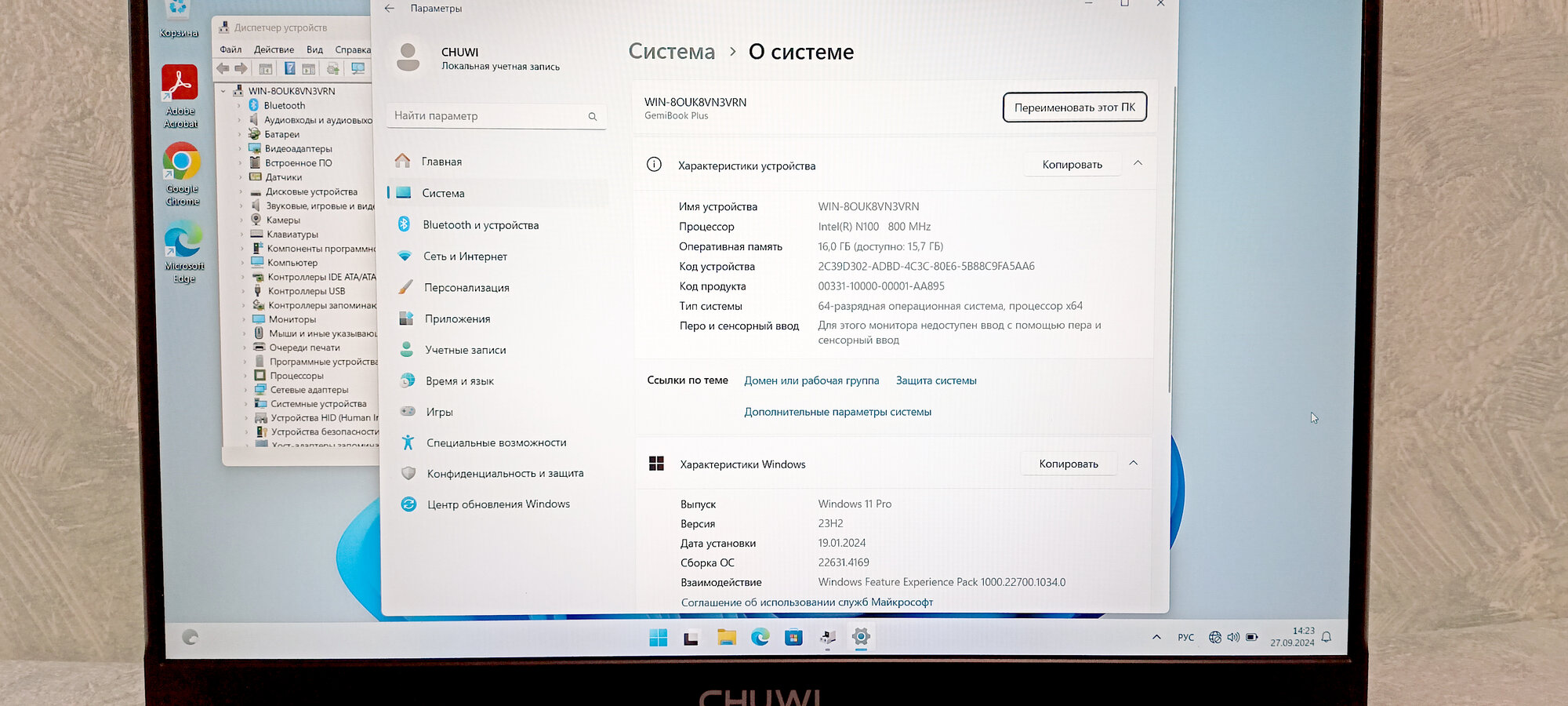This screenshot has height=706, width=1568.
Task: Open volume control in the system tray
Action: (1233, 637)
